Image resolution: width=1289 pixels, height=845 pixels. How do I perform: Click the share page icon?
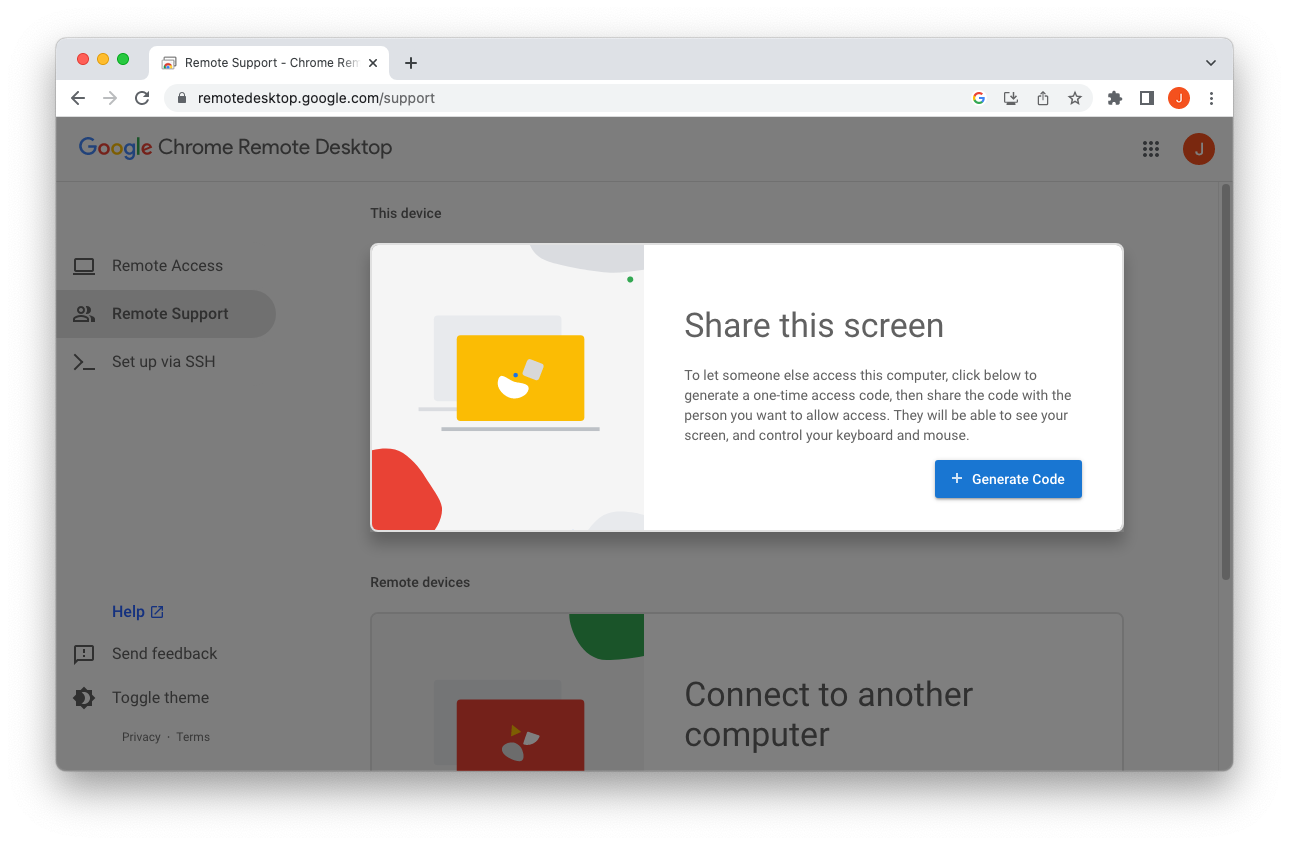click(1043, 98)
